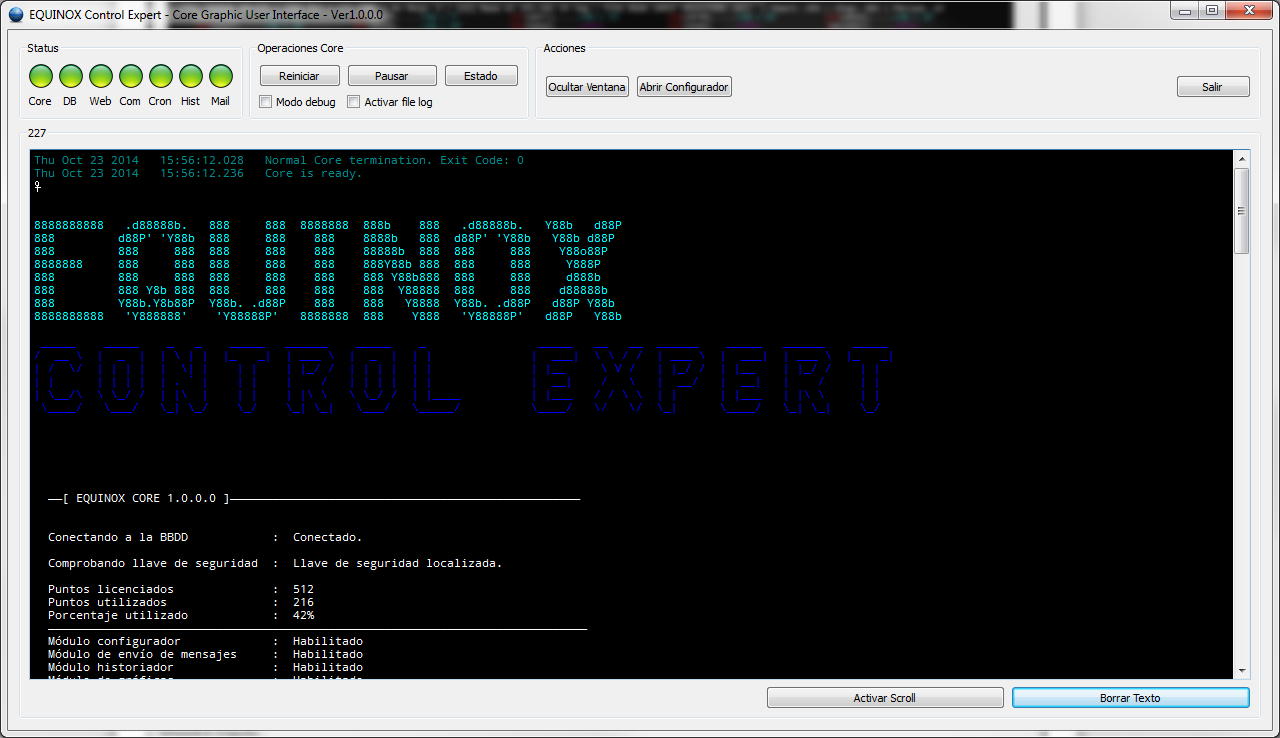Click the Reiniciar button

coord(299,76)
